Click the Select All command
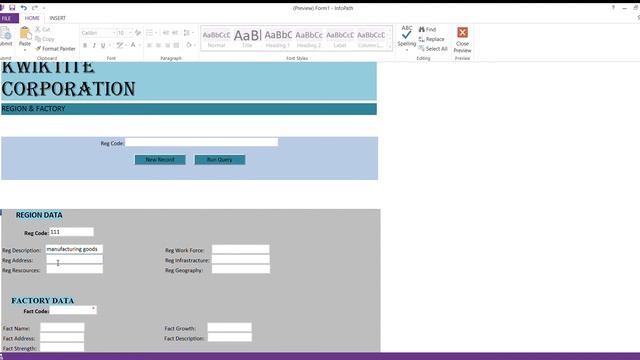Viewport: 640px width, 360px height. point(433,49)
